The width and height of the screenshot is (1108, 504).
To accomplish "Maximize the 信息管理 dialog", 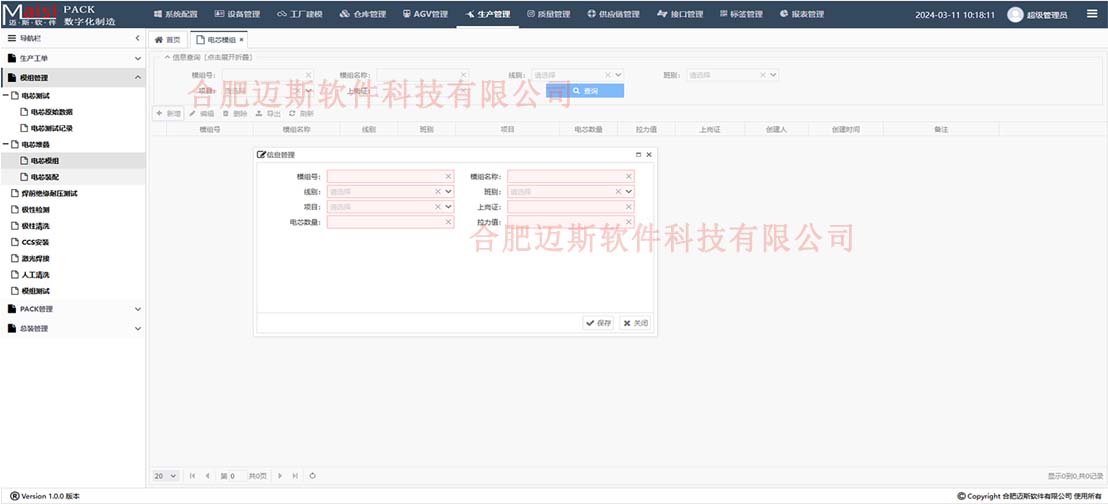I will pos(638,155).
